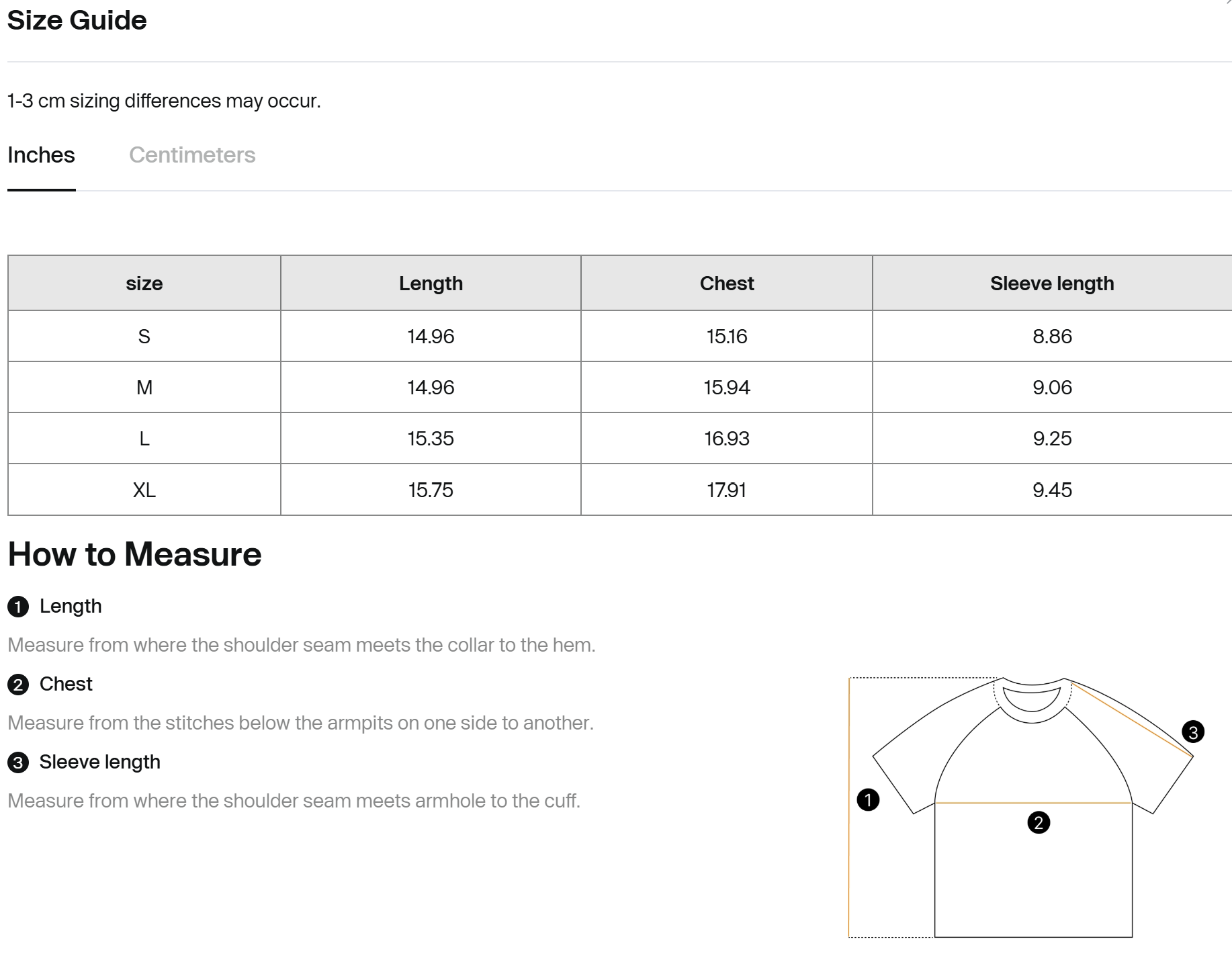Viewport: 1232px width, 962px height.
Task: Click the 9.06 sleeve value for M
Action: (x=1052, y=388)
